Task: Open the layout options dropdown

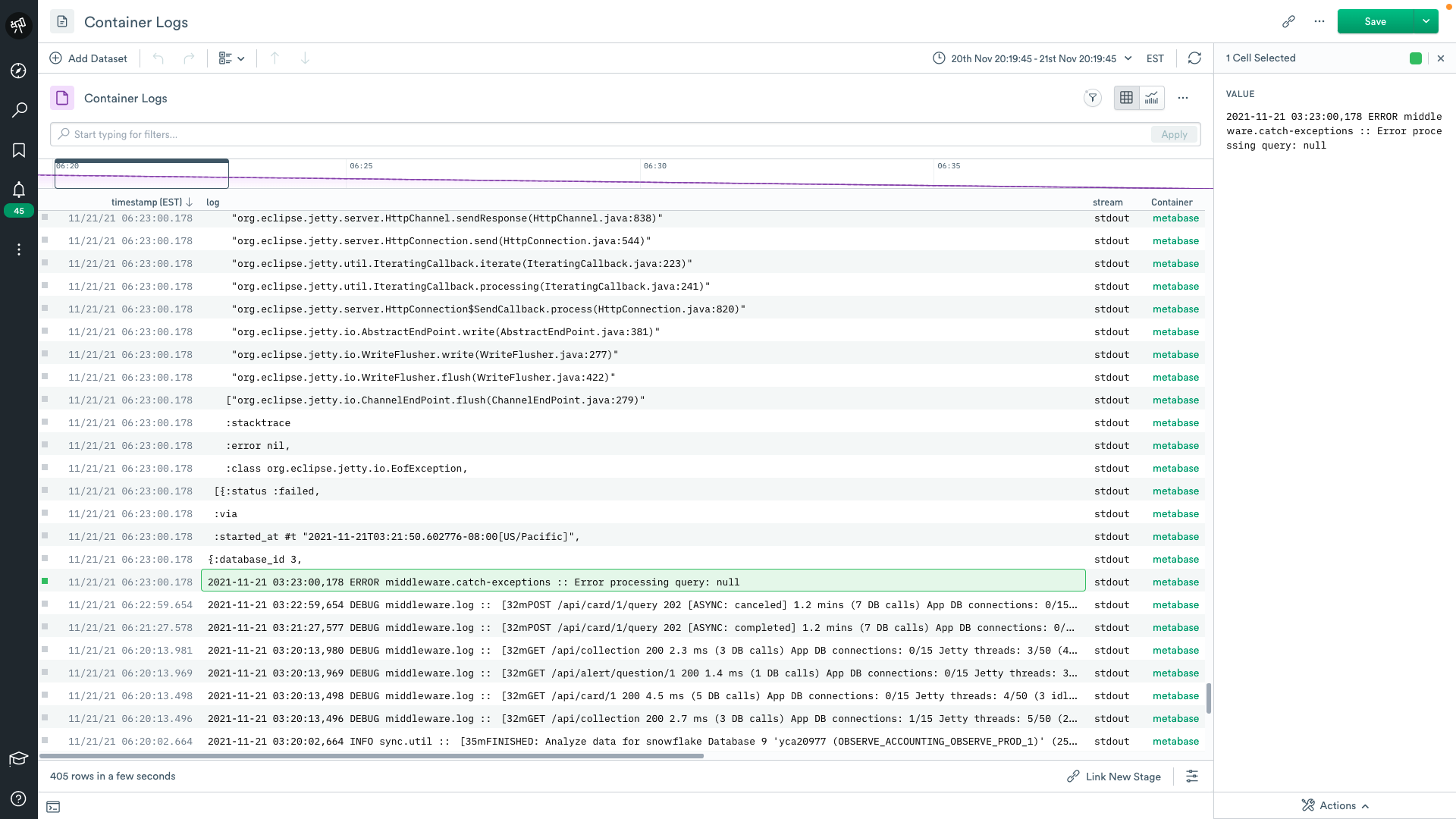Action: click(231, 58)
